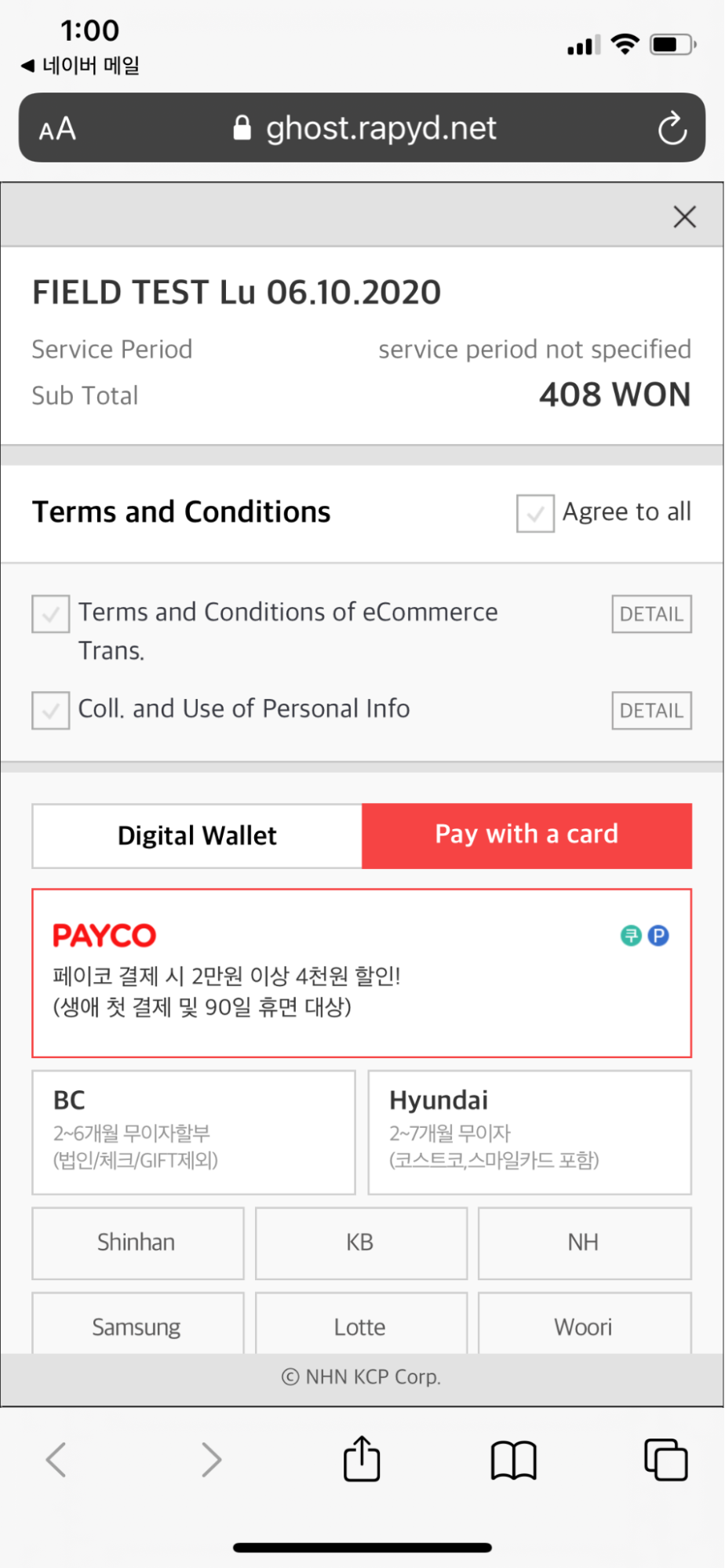The width and height of the screenshot is (725, 1568).
Task: Open the Safari bookmarks icon
Action: [x=513, y=1460]
